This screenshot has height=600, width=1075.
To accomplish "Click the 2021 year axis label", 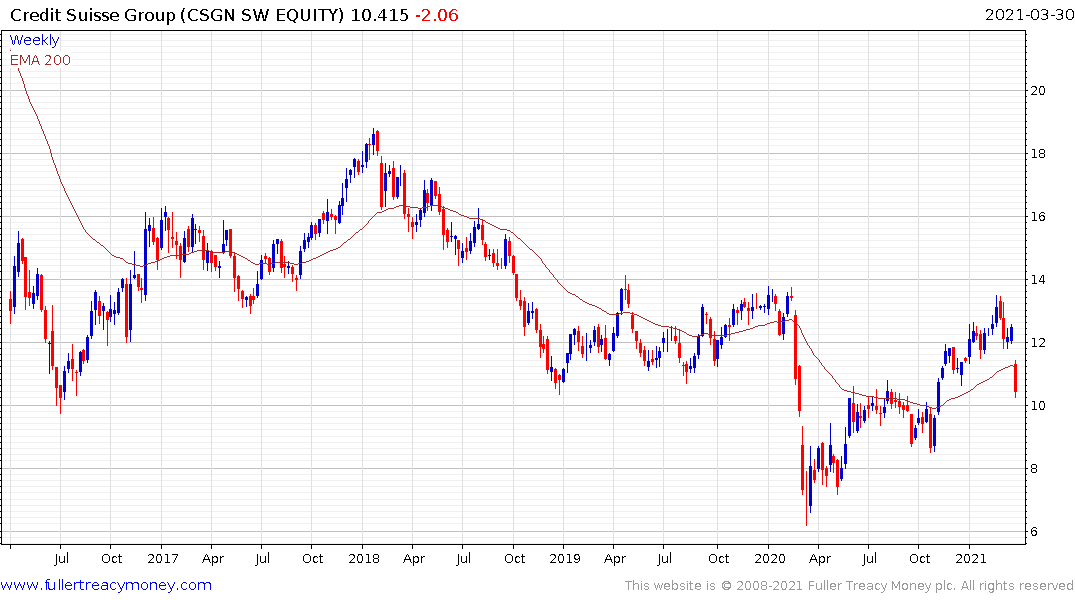I will pyautogui.click(x=970, y=558).
